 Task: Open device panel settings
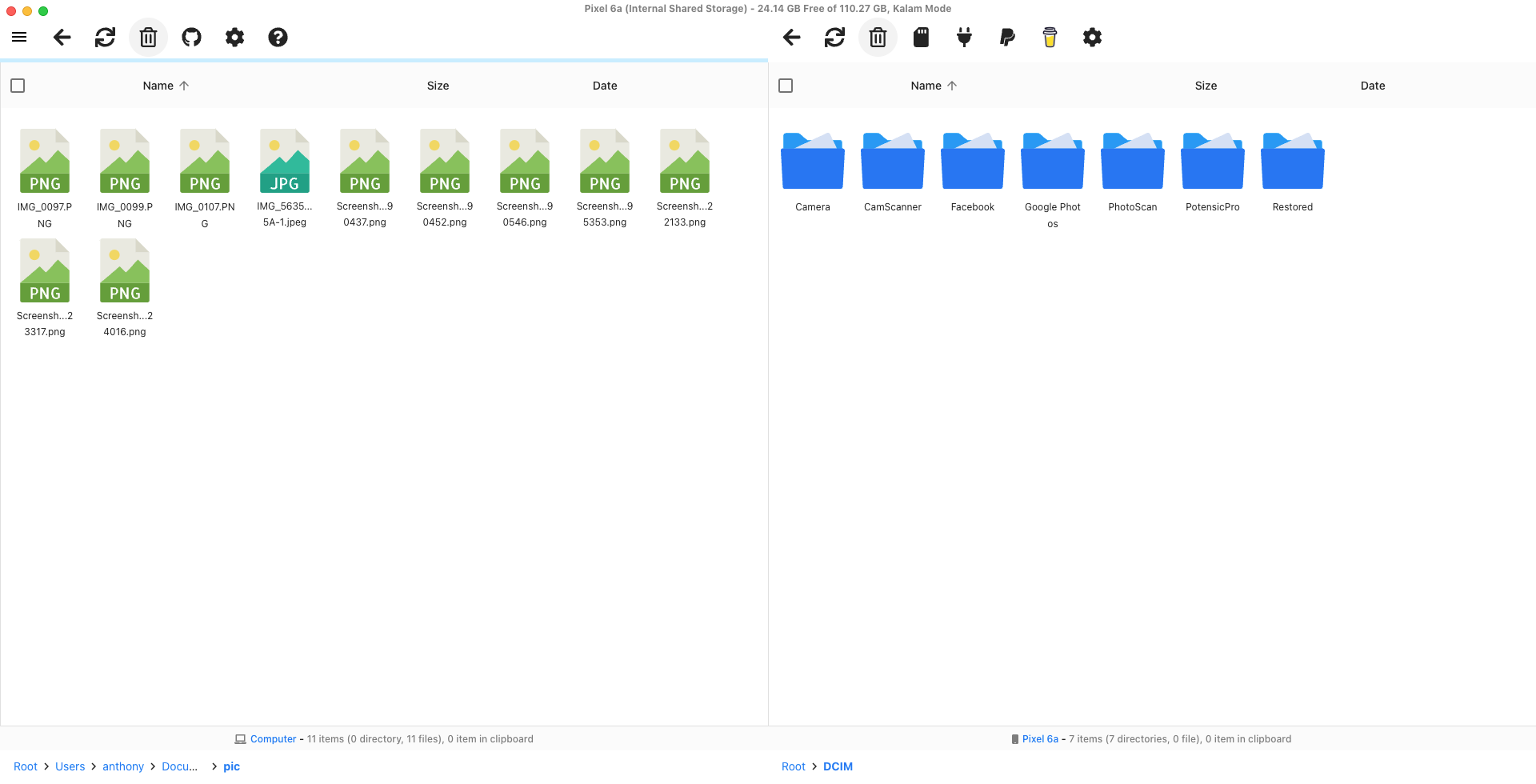pos(1092,37)
